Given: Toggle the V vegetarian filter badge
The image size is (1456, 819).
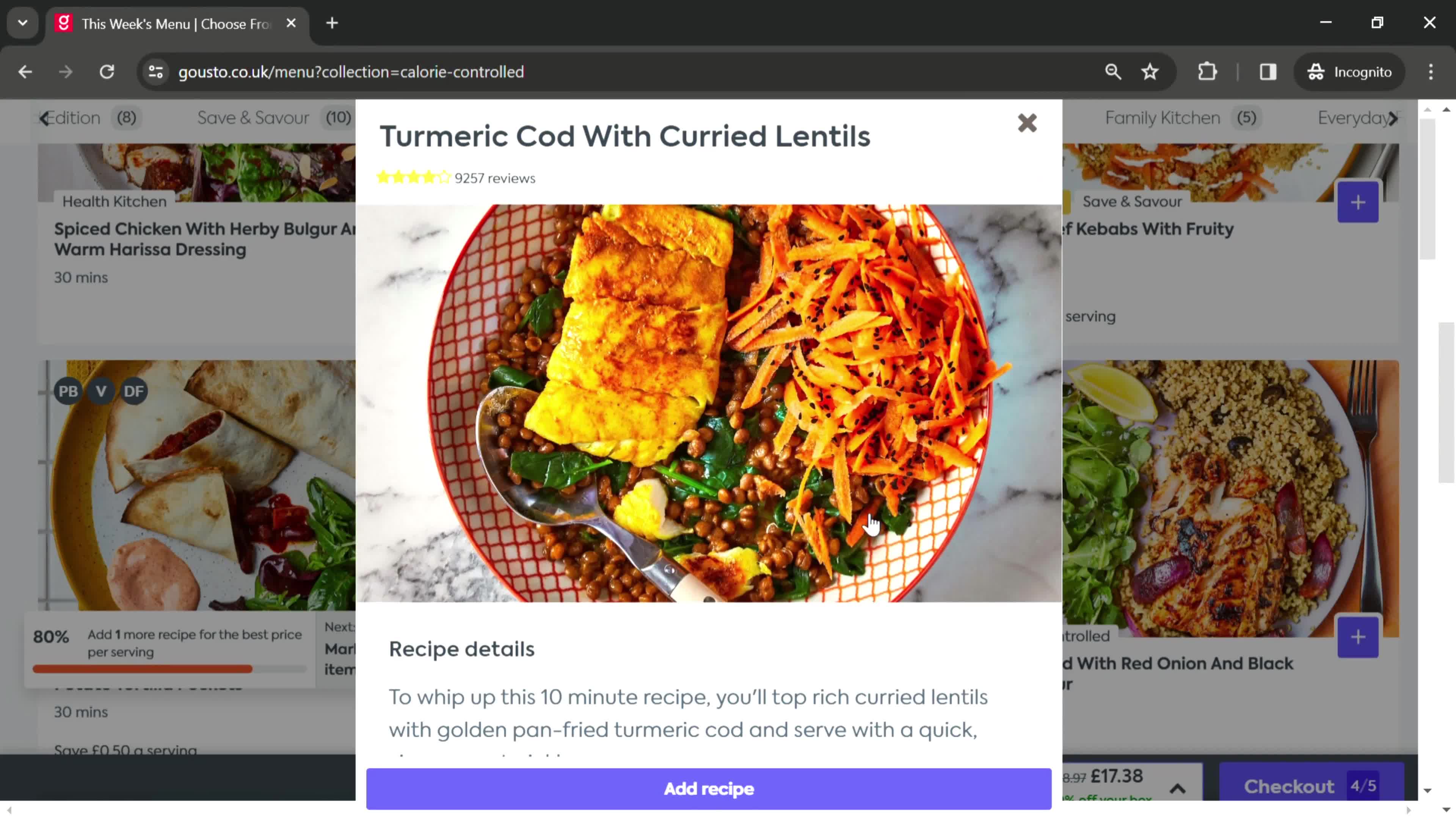Looking at the screenshot, I should 100,390.
